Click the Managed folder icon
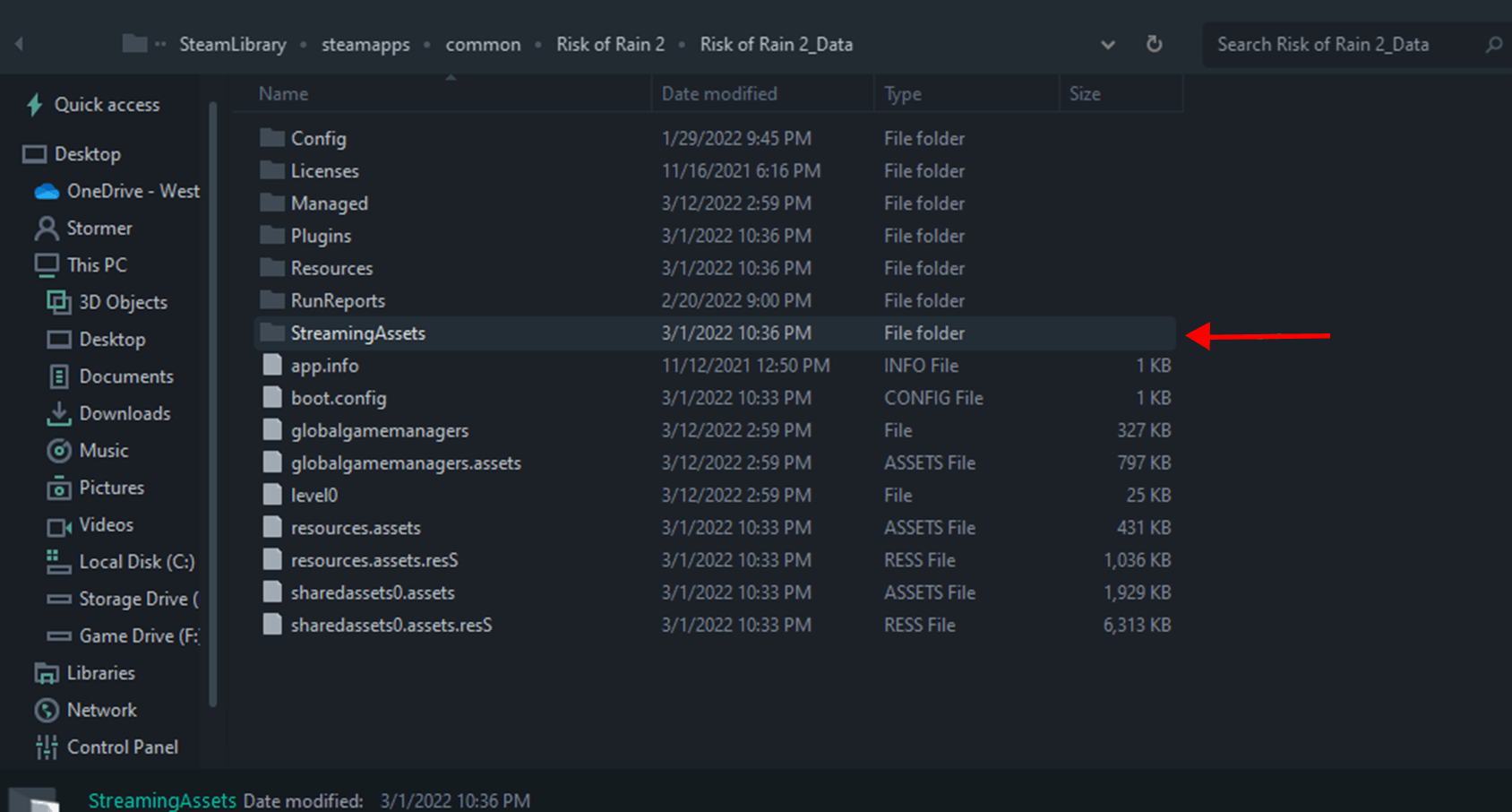This screenshot has height=812, width=1512. [x=272, y=203]
